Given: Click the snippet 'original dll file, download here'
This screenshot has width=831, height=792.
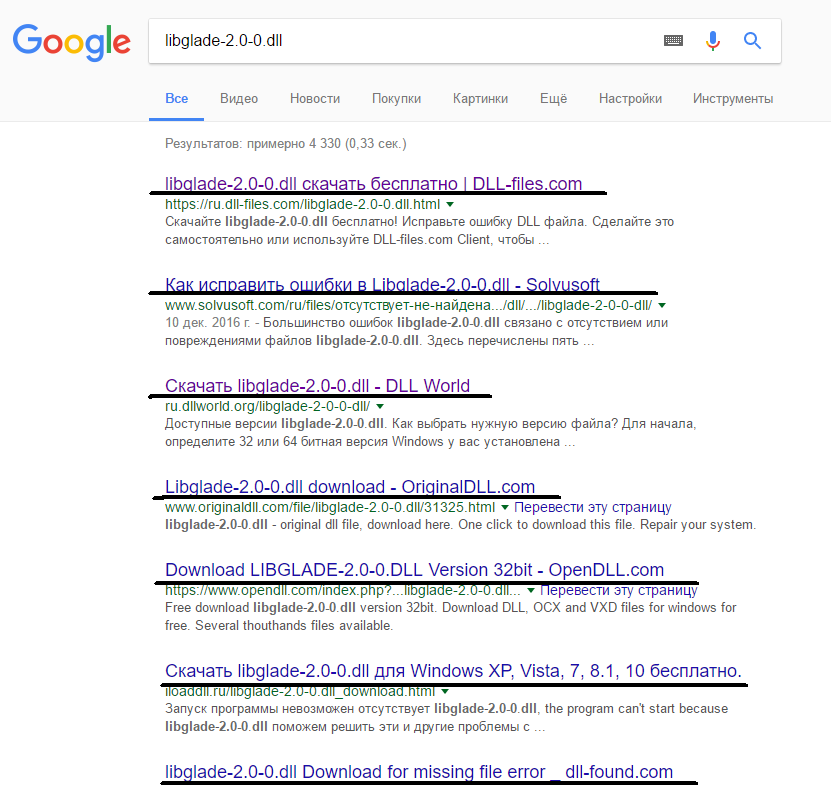Looking at the screenshot, I should tap(460, 525).
